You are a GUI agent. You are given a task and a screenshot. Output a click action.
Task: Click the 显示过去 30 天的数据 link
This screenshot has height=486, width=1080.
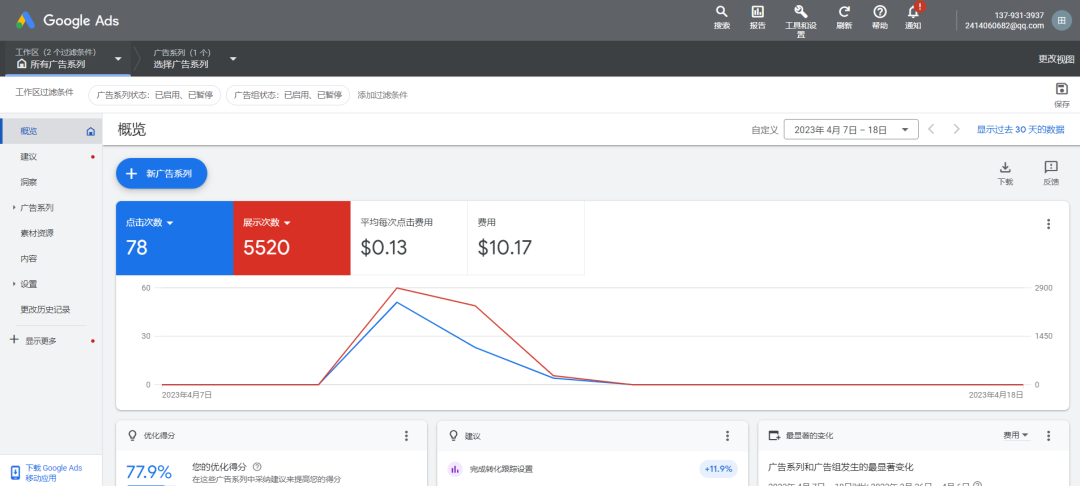1020,130
